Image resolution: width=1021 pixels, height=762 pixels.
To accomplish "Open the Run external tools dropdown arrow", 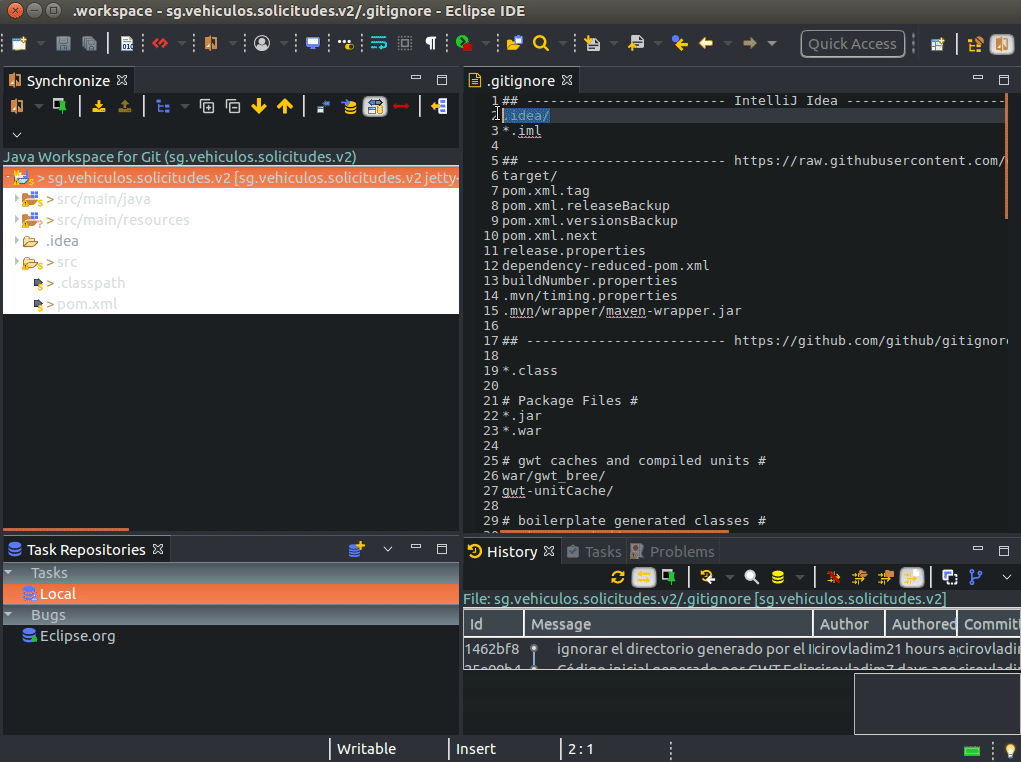I will [x=486, y=44].
